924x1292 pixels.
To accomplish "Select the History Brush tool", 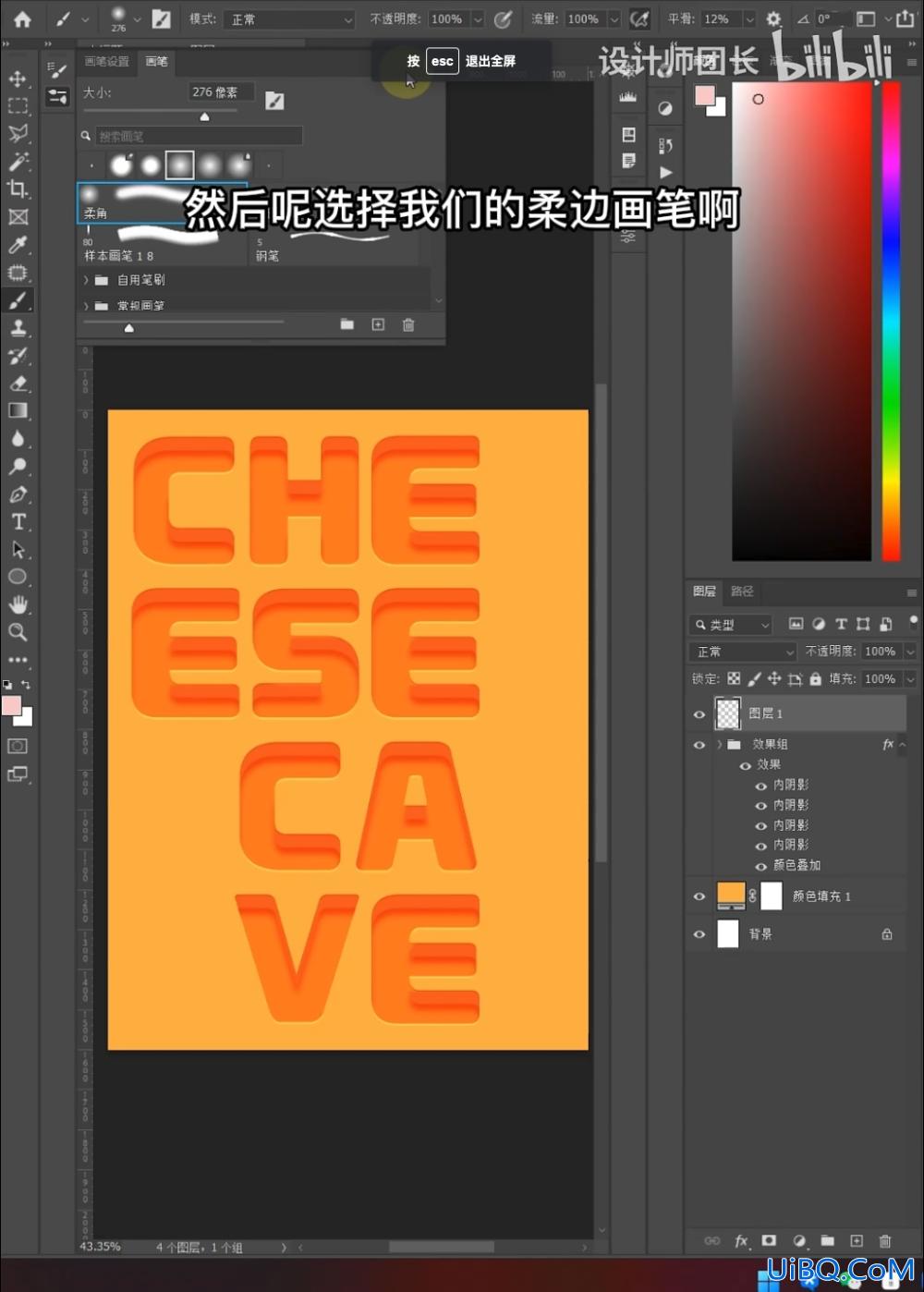I will click(x=18, y=356).
